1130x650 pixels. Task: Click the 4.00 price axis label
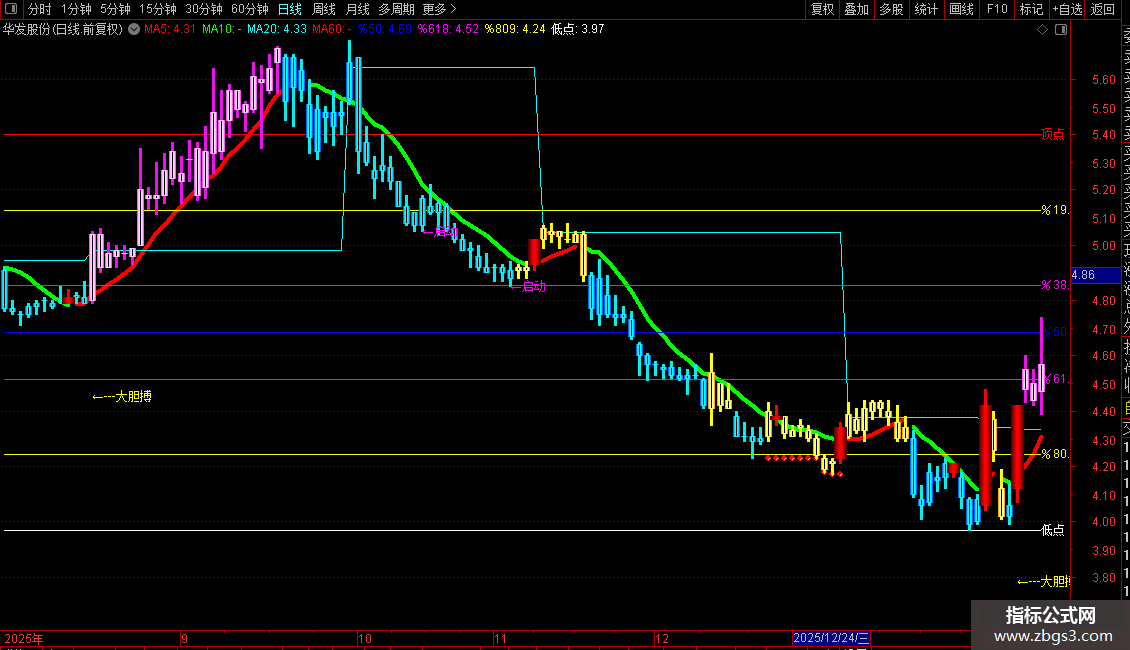point(1103,522)
